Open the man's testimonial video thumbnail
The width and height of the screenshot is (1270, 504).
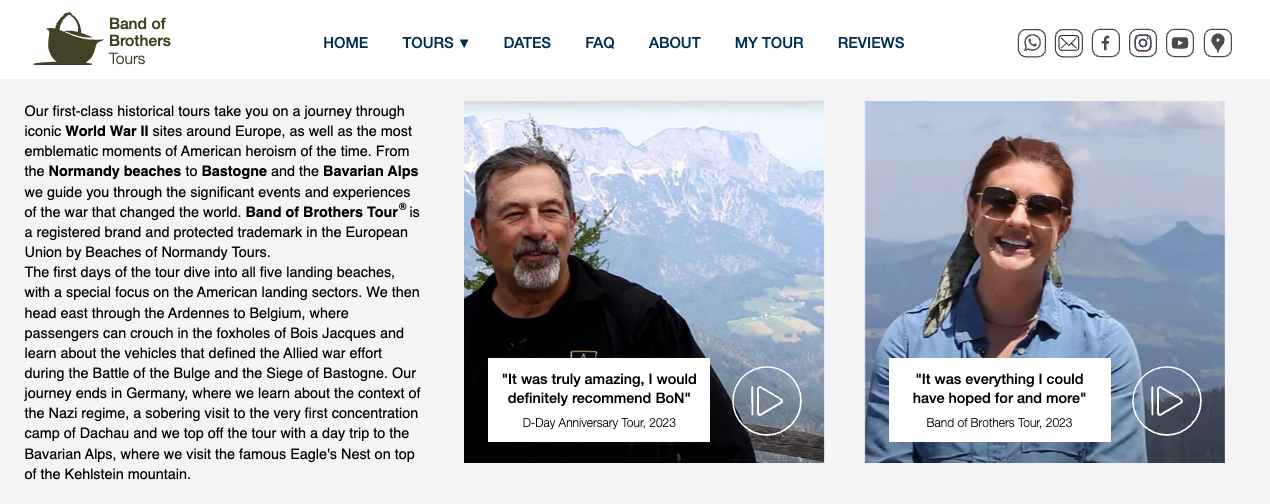(x=644, y=282)
